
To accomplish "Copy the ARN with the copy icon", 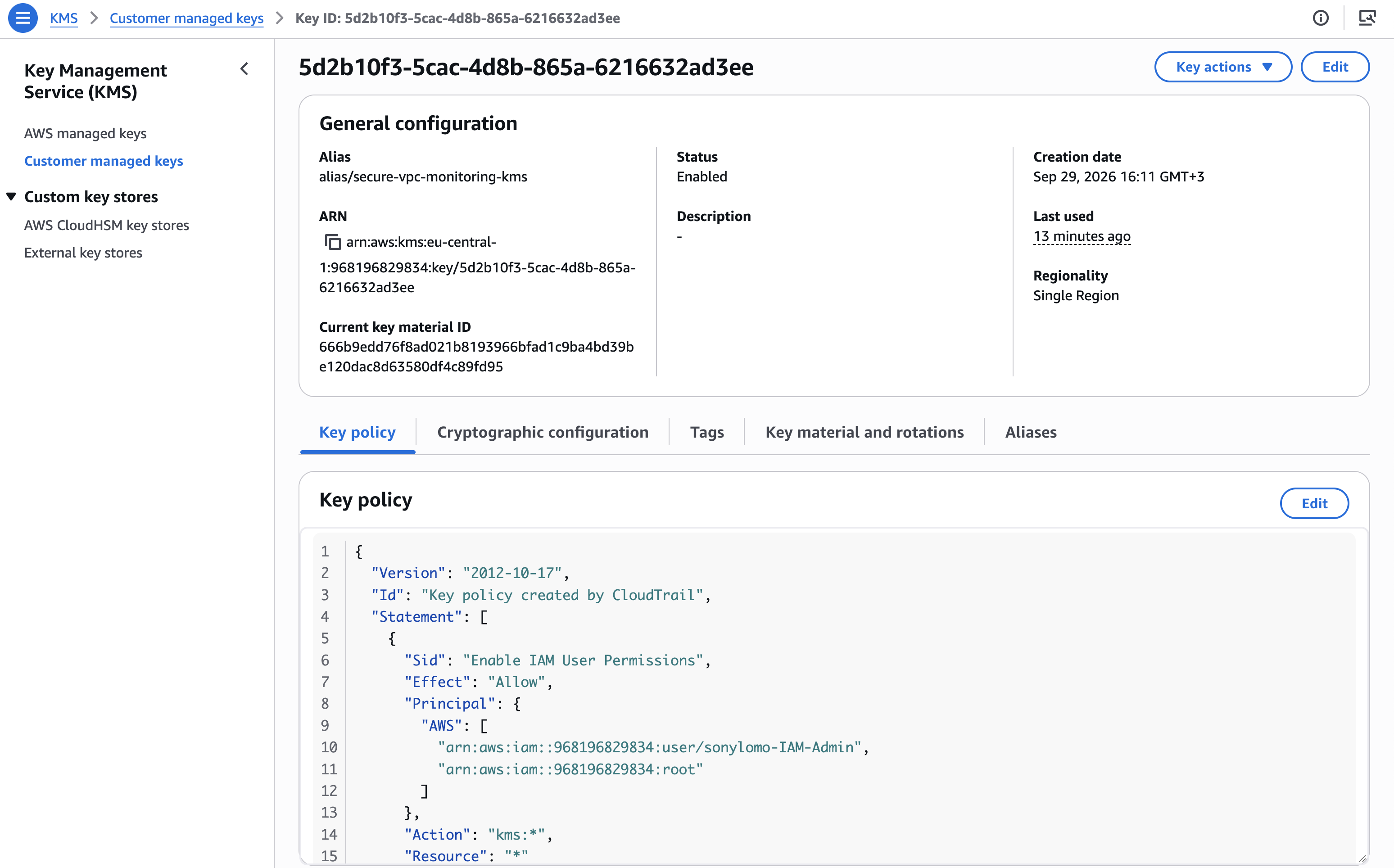I will pos(332,242).
